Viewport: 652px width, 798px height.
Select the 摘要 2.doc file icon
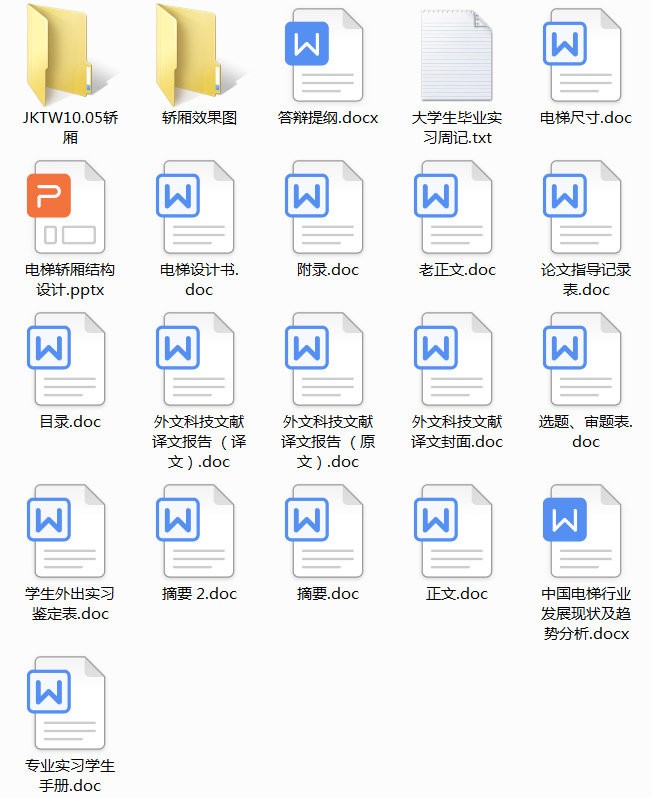tap(195, 531)
